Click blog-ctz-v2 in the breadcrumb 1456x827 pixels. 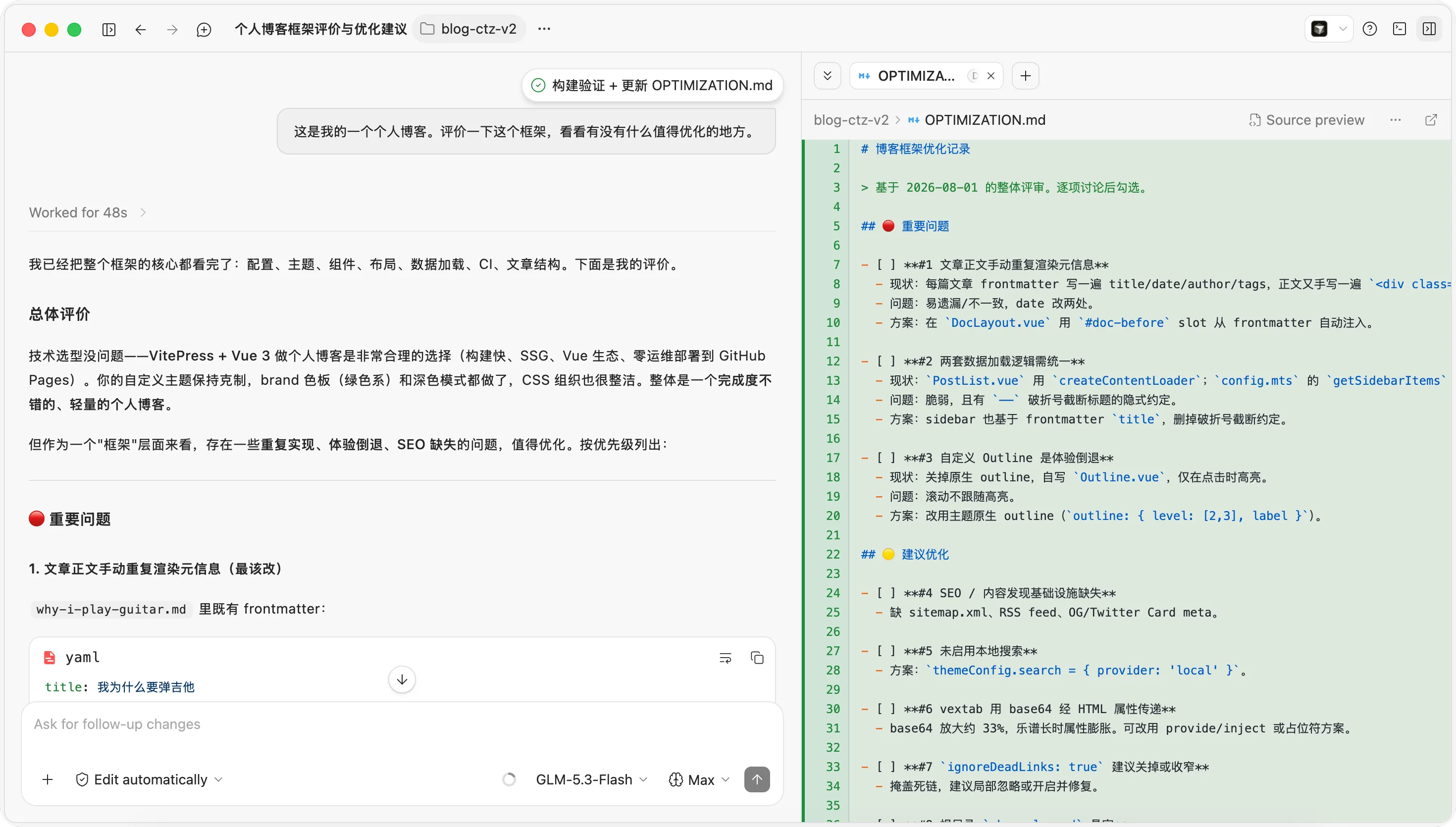click(851, 120)
